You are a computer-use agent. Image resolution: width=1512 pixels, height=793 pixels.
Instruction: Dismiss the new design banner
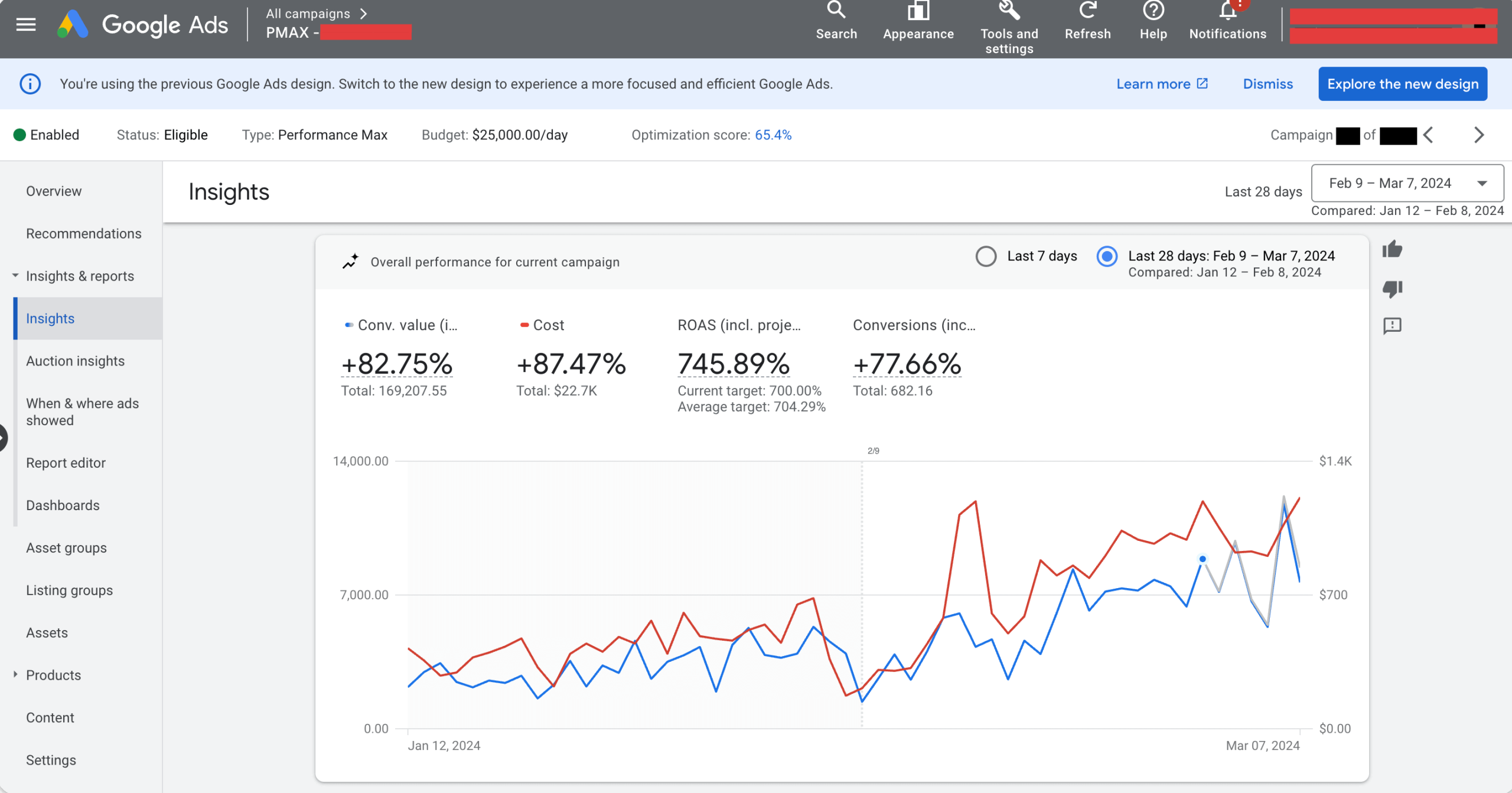click(1268, 84)
